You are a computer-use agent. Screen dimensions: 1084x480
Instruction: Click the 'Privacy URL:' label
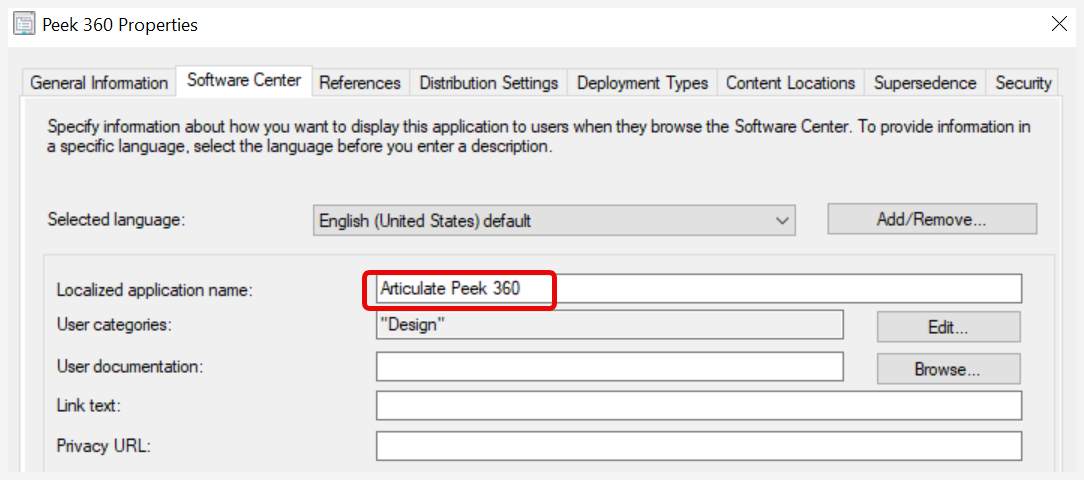pyautogui.click(x=104, y=446)
